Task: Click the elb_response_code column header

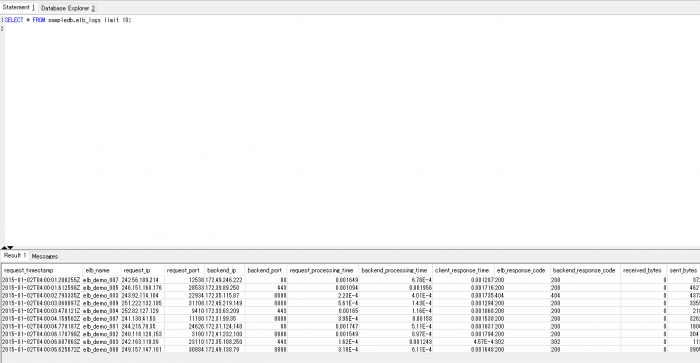Action: click(522, 271)
